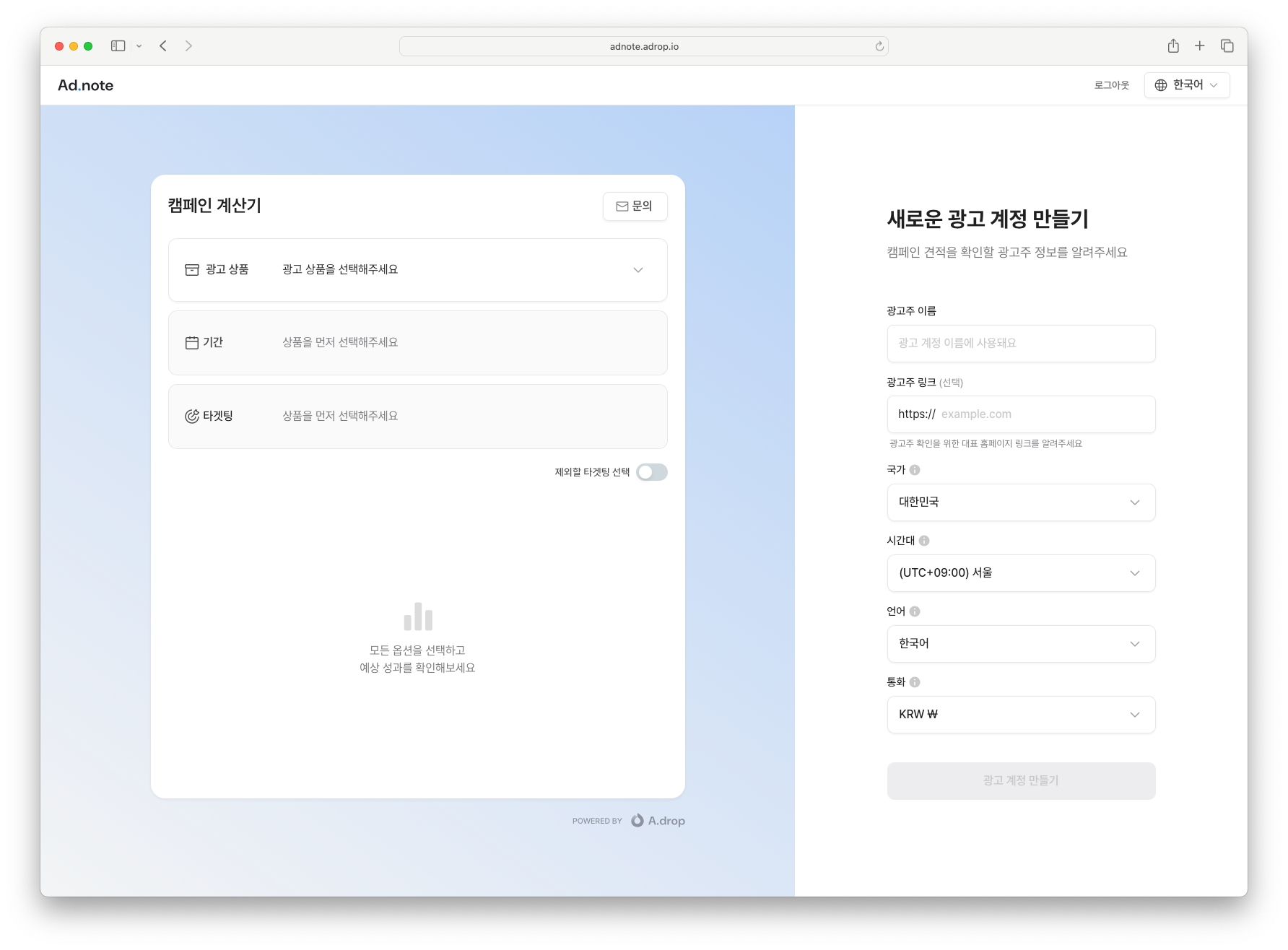Viewport: 1288px width, 950px height.
Task: Click the Safari share icon
Action: 1173,46
